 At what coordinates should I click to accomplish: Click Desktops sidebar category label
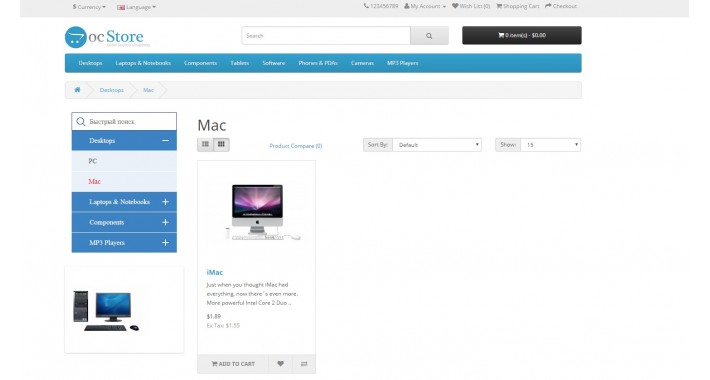tap(102, 141)
